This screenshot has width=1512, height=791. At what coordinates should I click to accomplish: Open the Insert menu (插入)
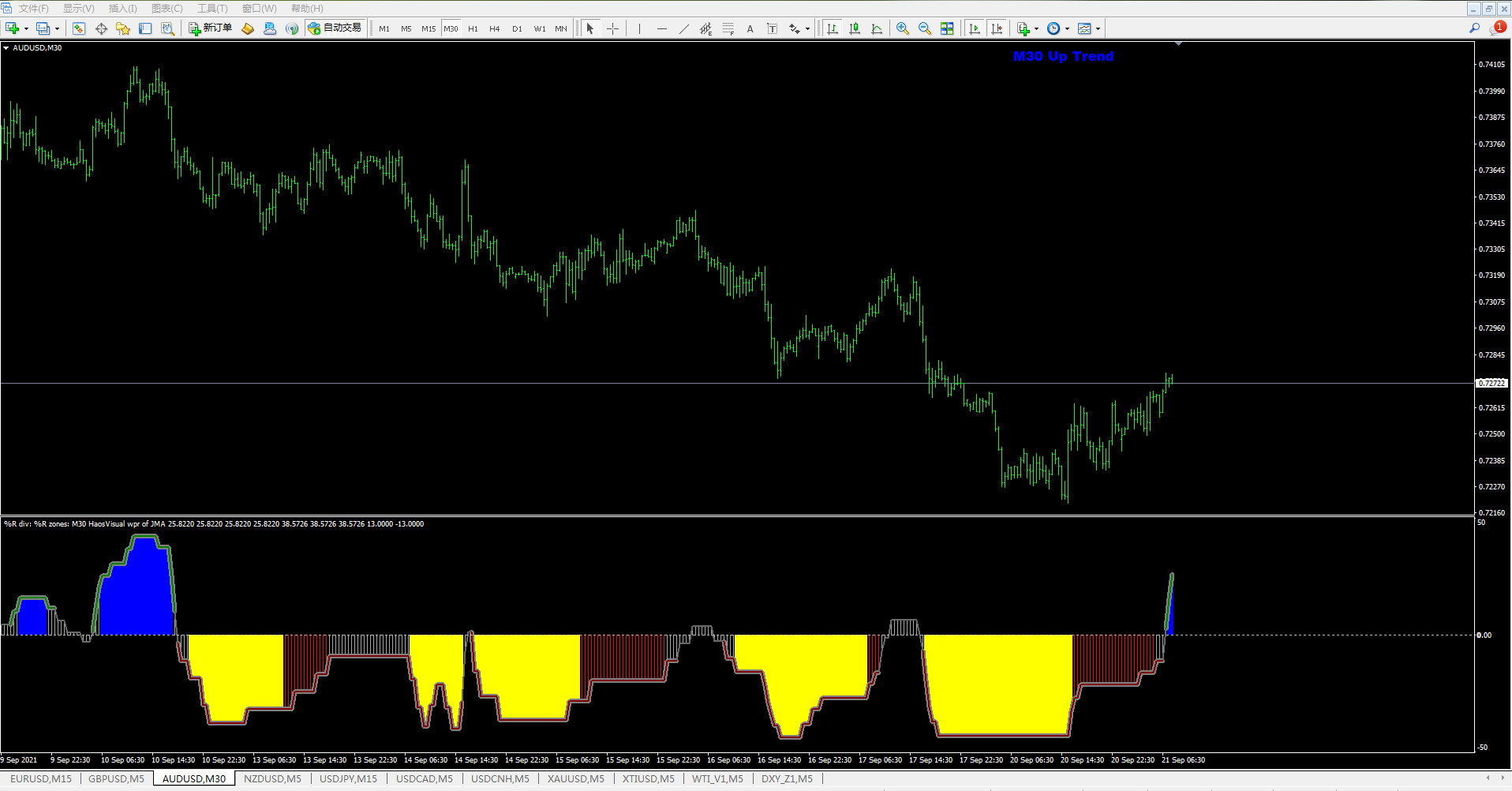(122, 9)
